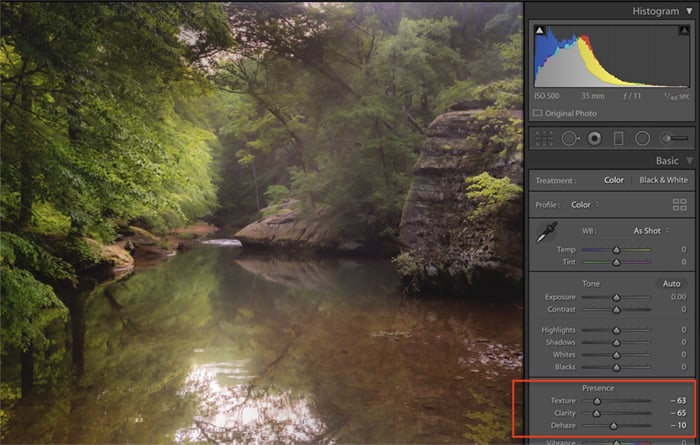Click the Blacks slider handle

click(x=617, y=367)
